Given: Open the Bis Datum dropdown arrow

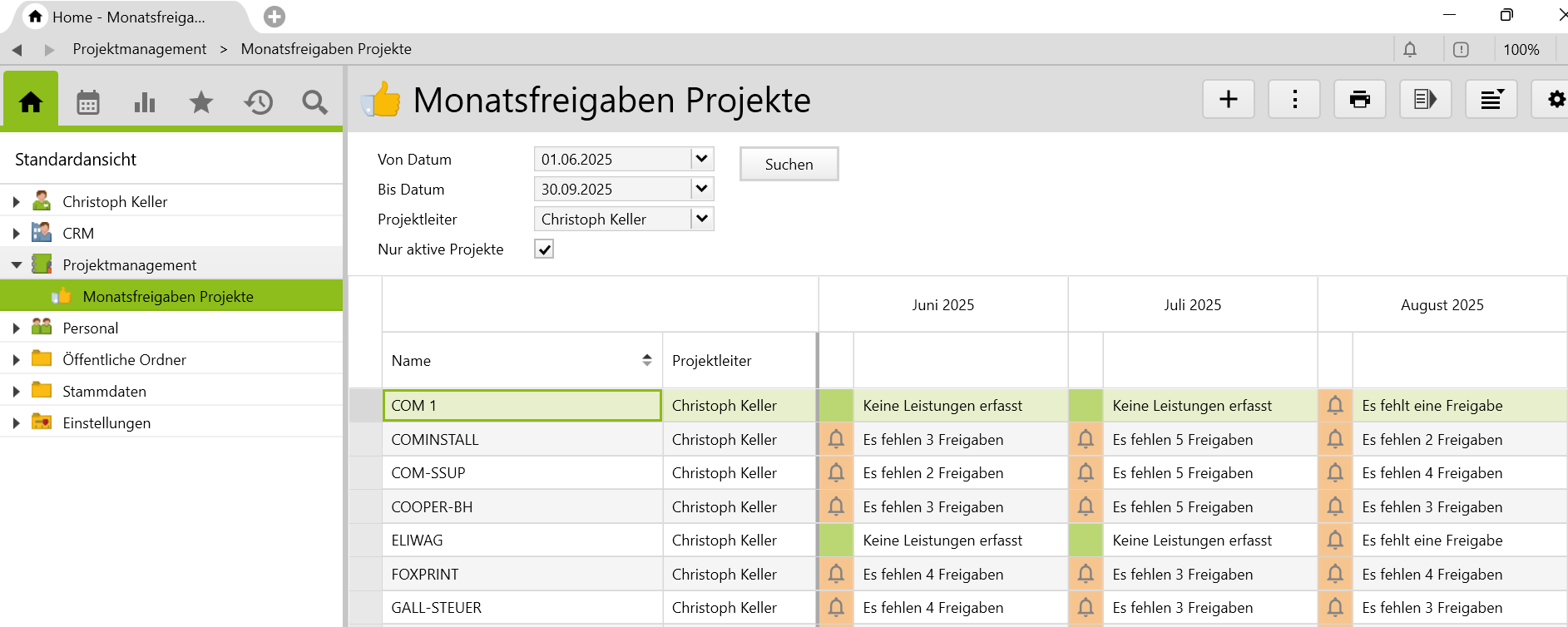Looking at the screenshot, I should (x=702, y=189).
